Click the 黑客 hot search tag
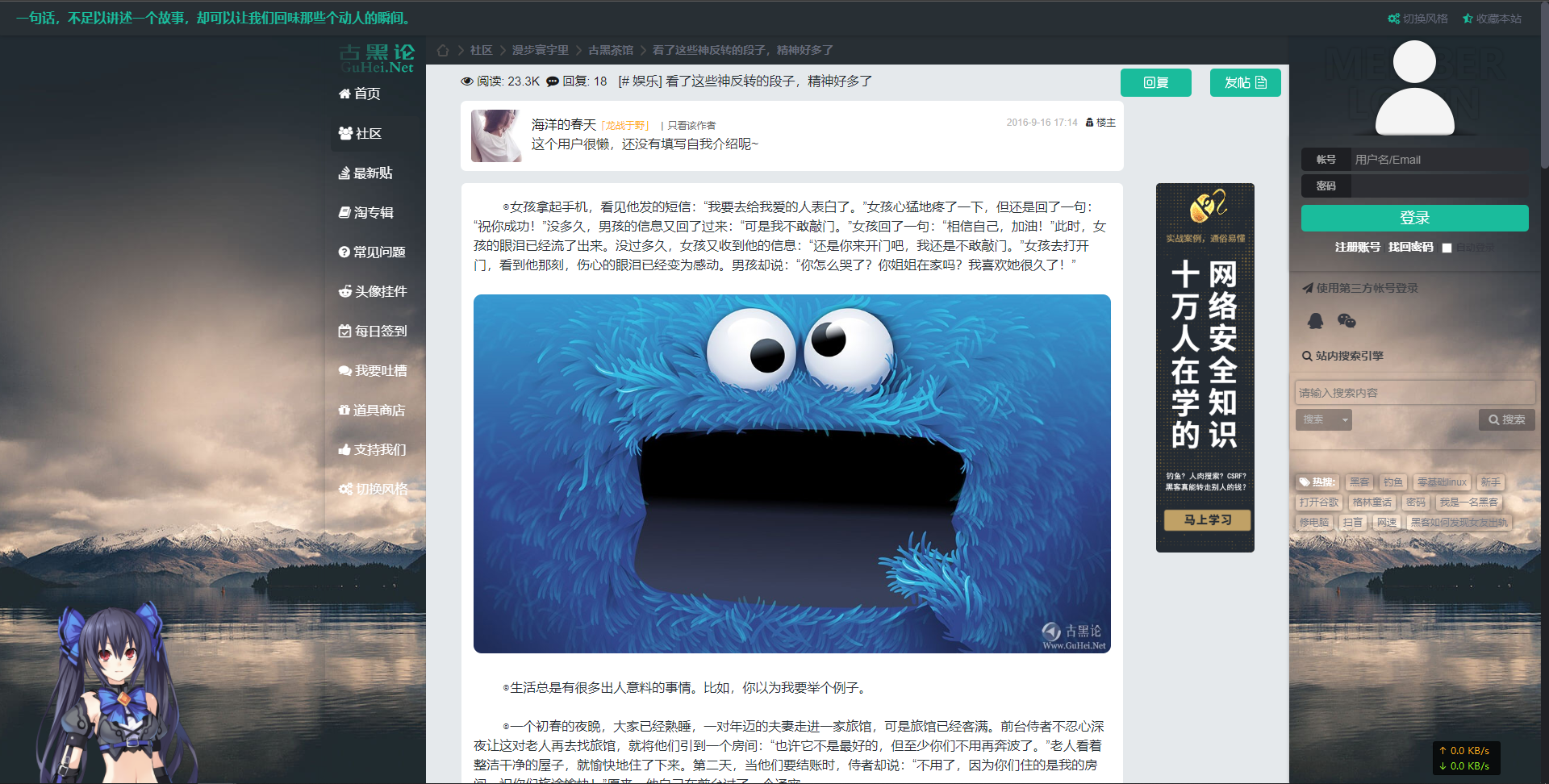Image resolution: width=1549 pixels, height=784 pixels. click(1359, 482)
